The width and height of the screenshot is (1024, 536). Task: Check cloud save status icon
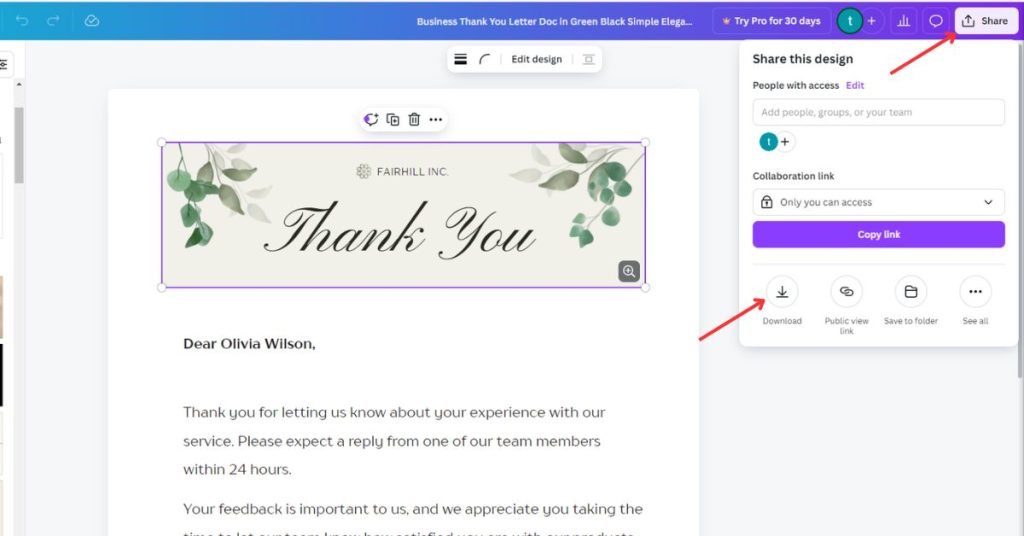point(91,21)
